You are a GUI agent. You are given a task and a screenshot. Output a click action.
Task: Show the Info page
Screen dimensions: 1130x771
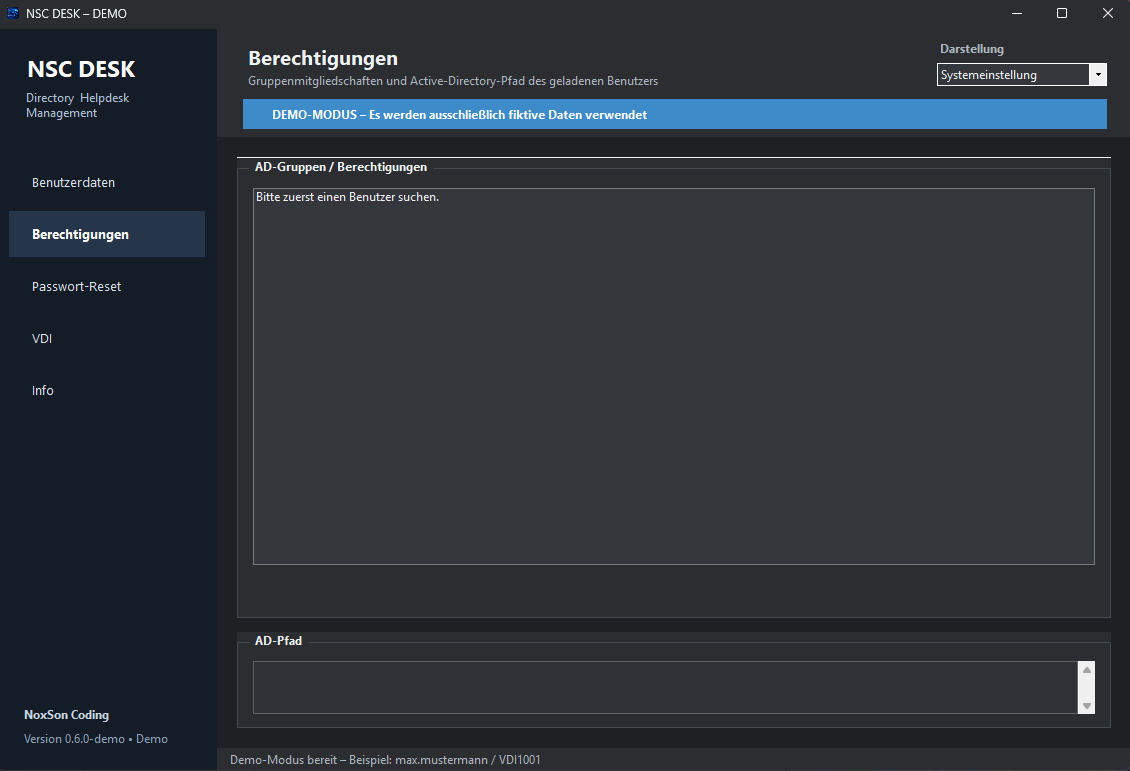point(107,390)
